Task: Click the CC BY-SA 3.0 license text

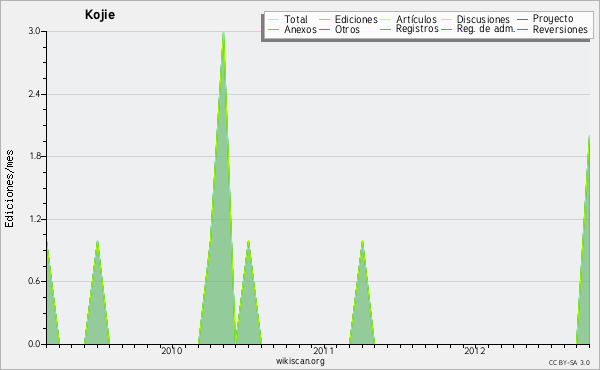Action: (x=569, y=363)
